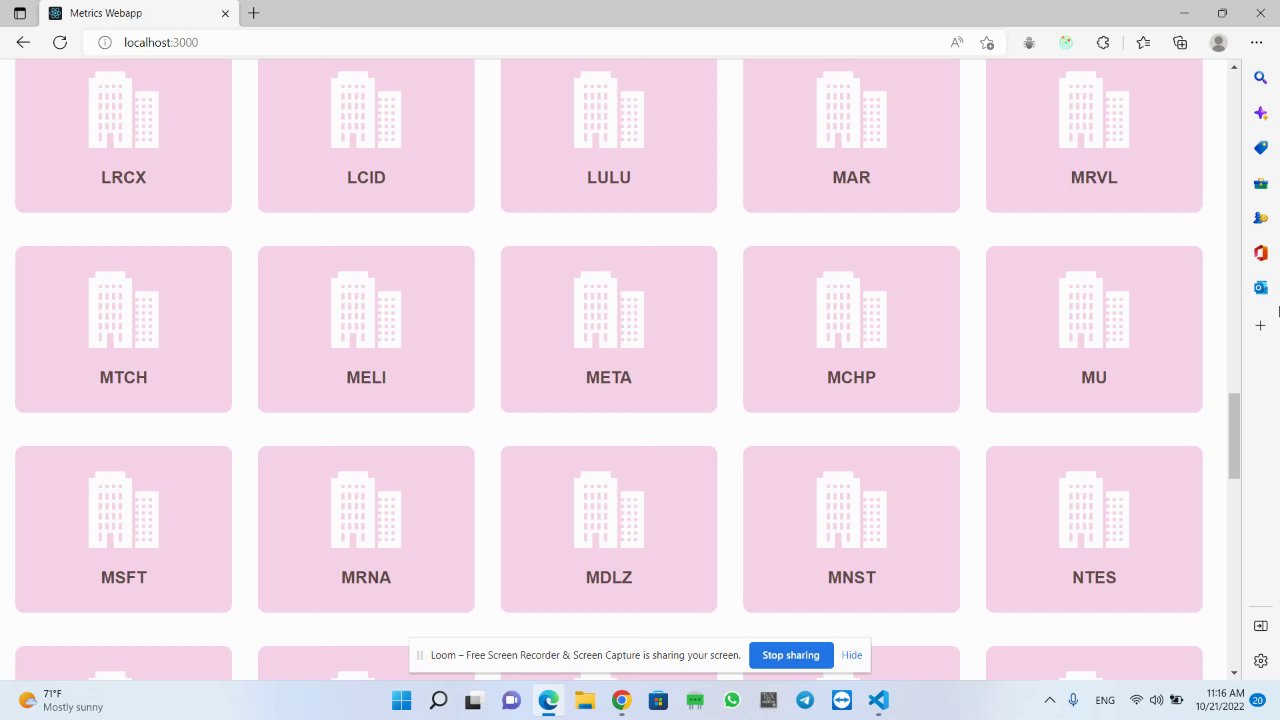The height and width of the screenshot is (720, 1280).
Task: Launch Google Chrome from taskbar
Action: tap(621, 700)
